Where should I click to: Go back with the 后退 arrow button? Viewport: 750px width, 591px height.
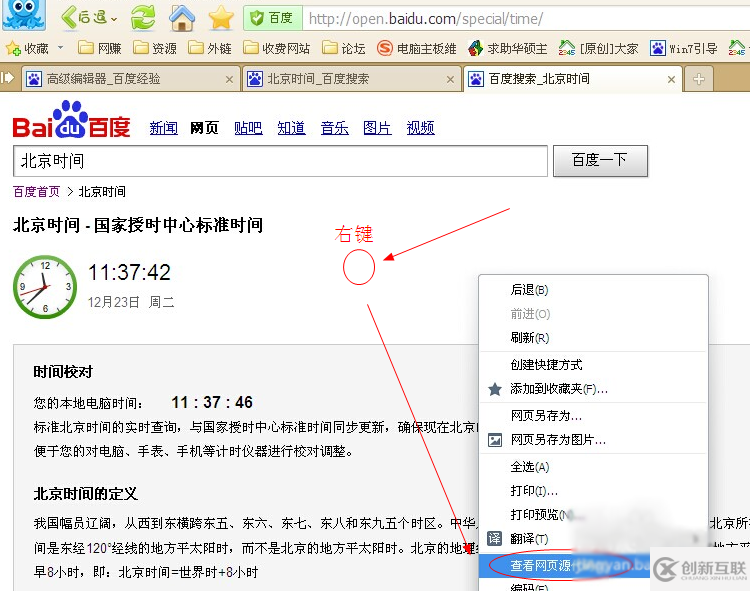(x=83, y=18)
